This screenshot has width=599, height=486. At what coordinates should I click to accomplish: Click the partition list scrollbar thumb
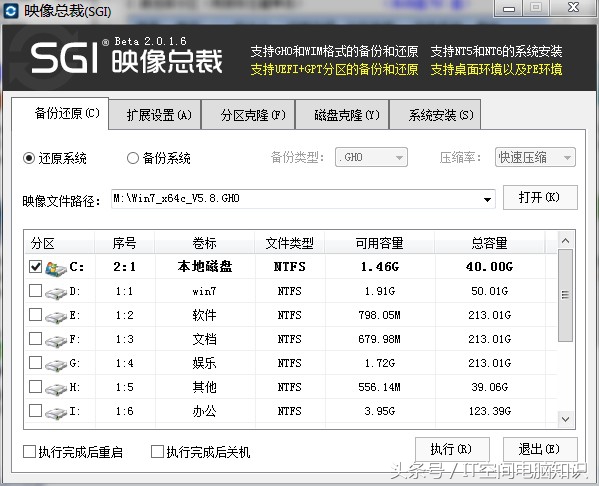click(565, 295)
